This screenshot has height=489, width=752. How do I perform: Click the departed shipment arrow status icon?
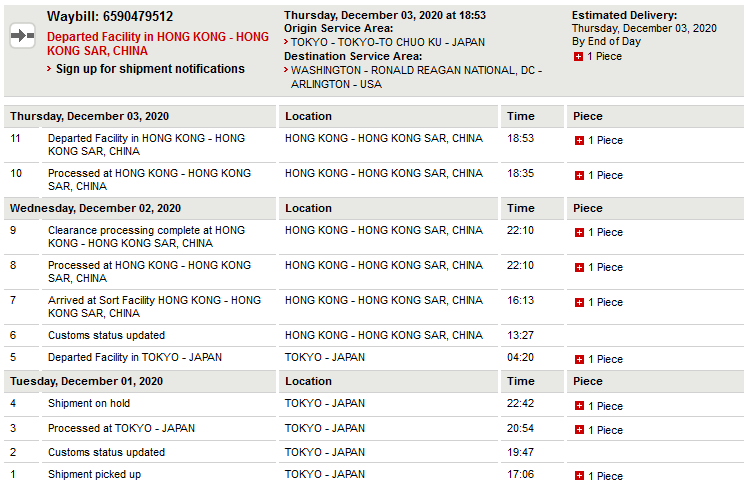tap(23, 35)
